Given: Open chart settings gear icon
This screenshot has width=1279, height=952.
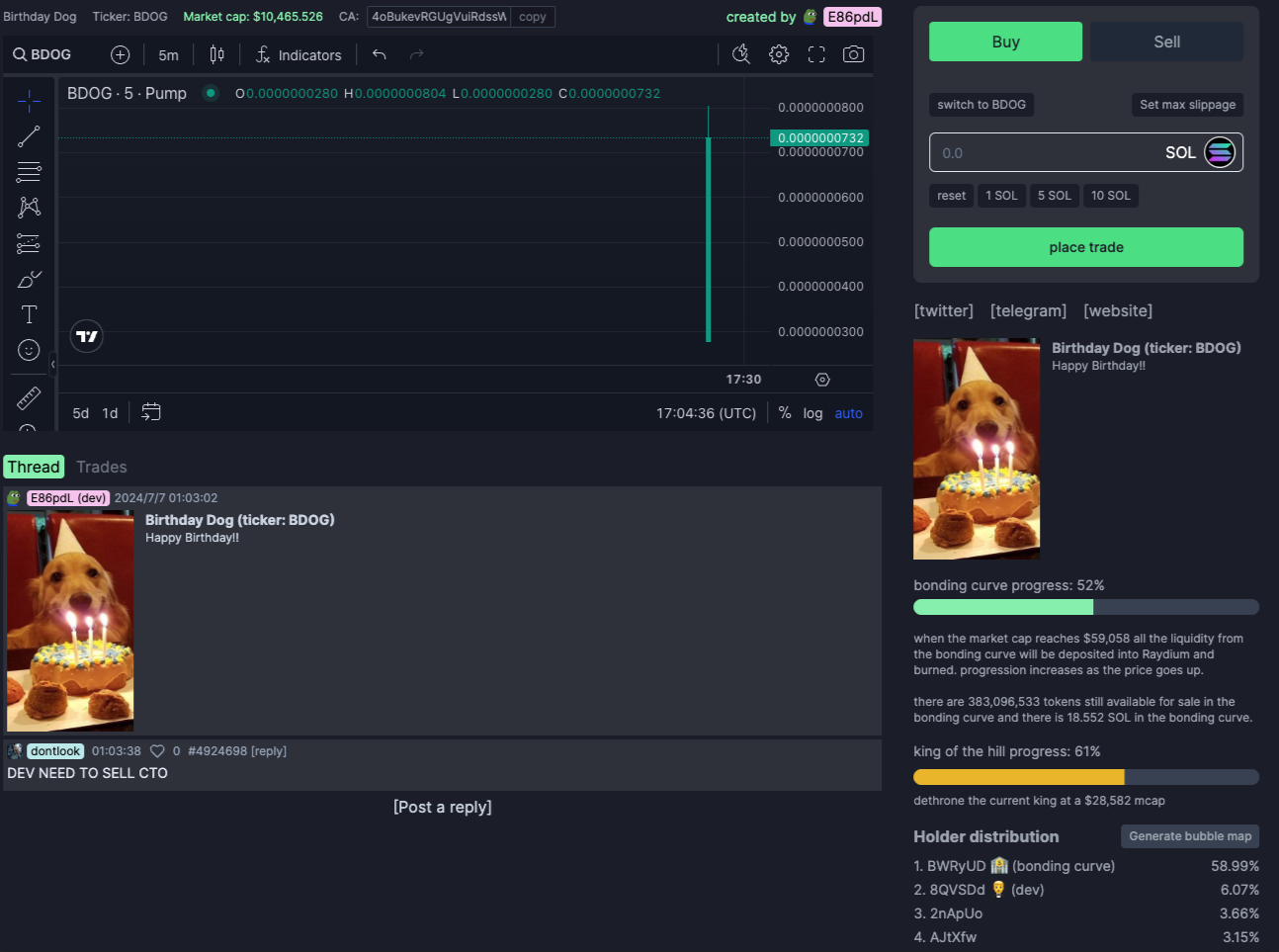Looking at the screenshot, I should coord(779,54).
